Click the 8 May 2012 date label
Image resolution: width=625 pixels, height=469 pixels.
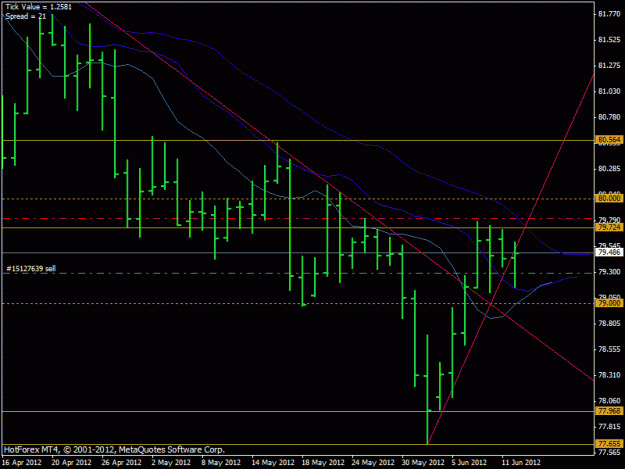coord(221,462)
